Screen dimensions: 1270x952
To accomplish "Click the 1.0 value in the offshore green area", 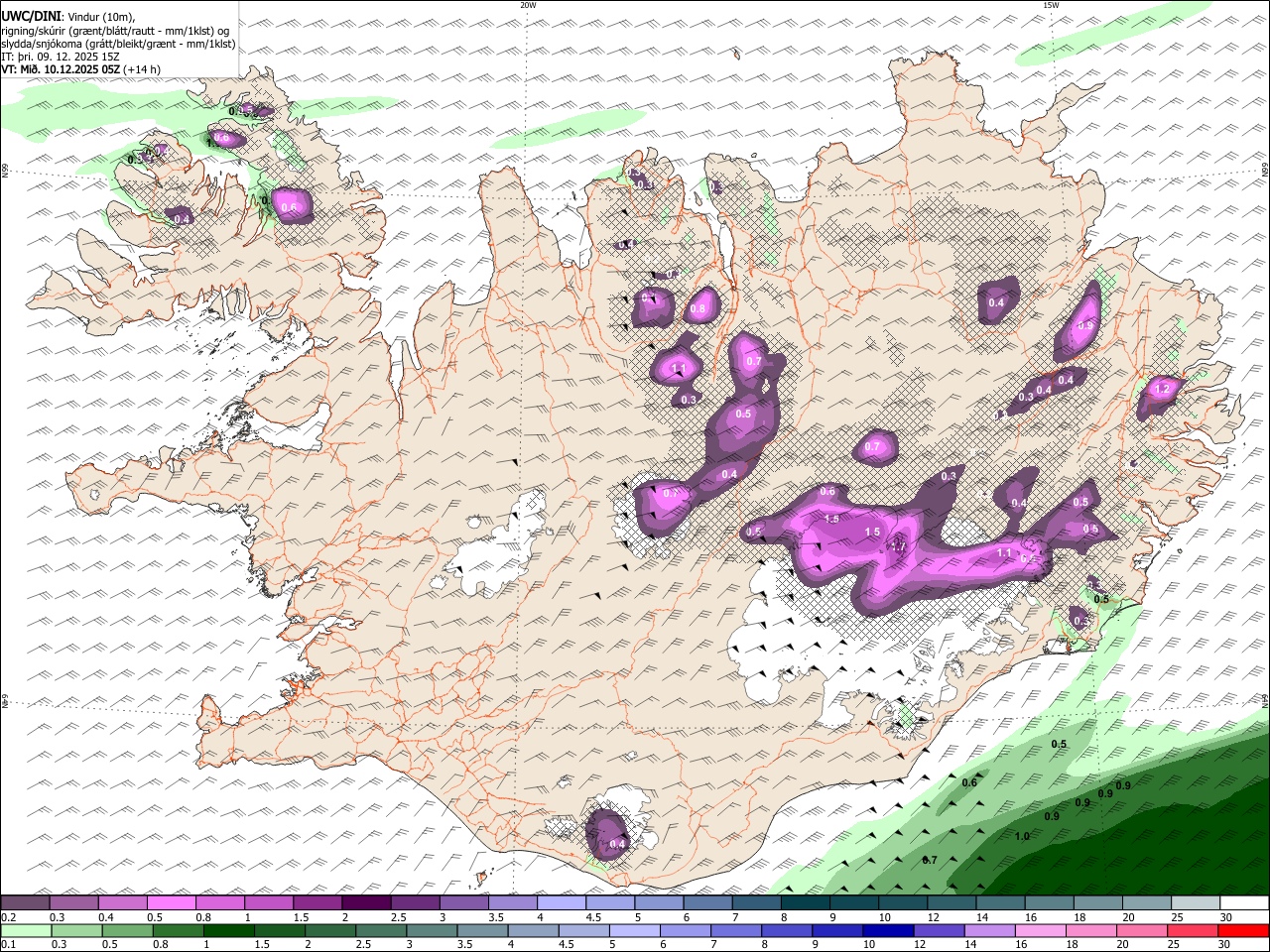I will pyautogui.click(x=1022, y=836).
